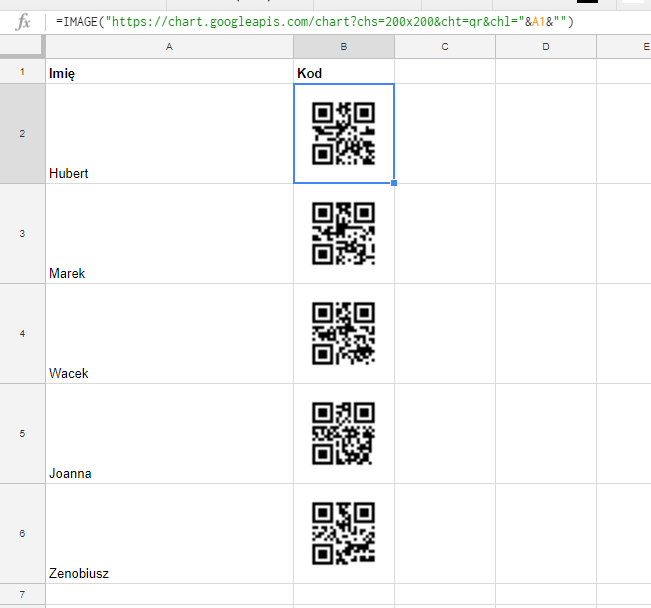Image resolution: width=651 pixels, height=608 pixels.
Task: Click the QR code for Joanna
Action: (343, 434)
